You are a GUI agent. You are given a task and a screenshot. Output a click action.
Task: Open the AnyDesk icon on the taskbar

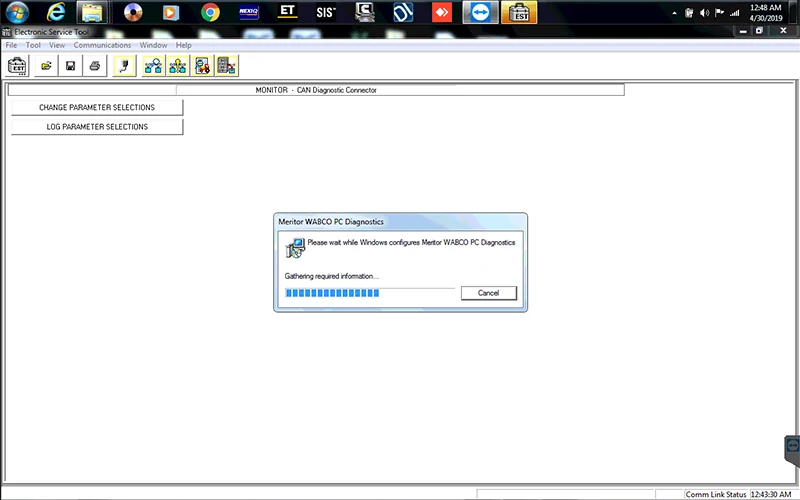pyautogui.click(x=442, y=12)
